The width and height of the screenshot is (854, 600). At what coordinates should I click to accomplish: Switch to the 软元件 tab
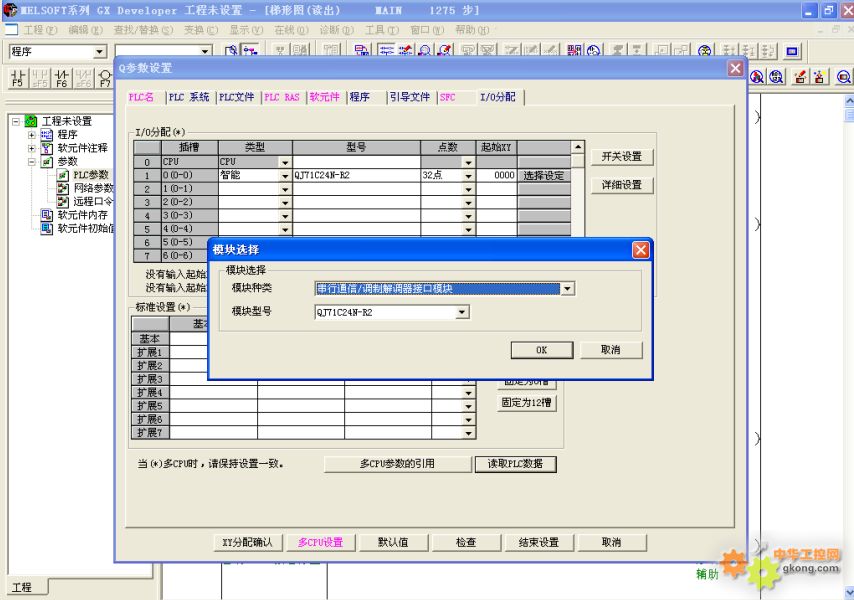(x=324, y=97)
